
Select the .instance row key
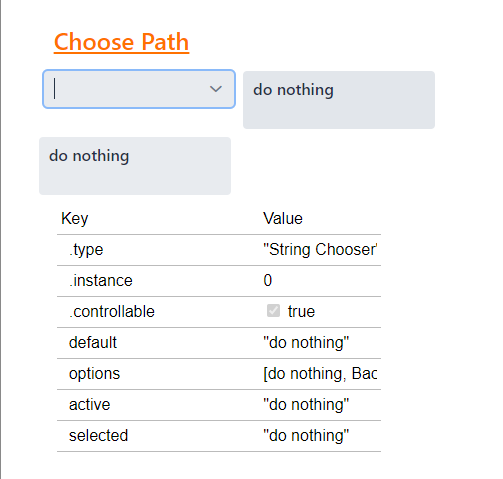(x=101, y=281)
